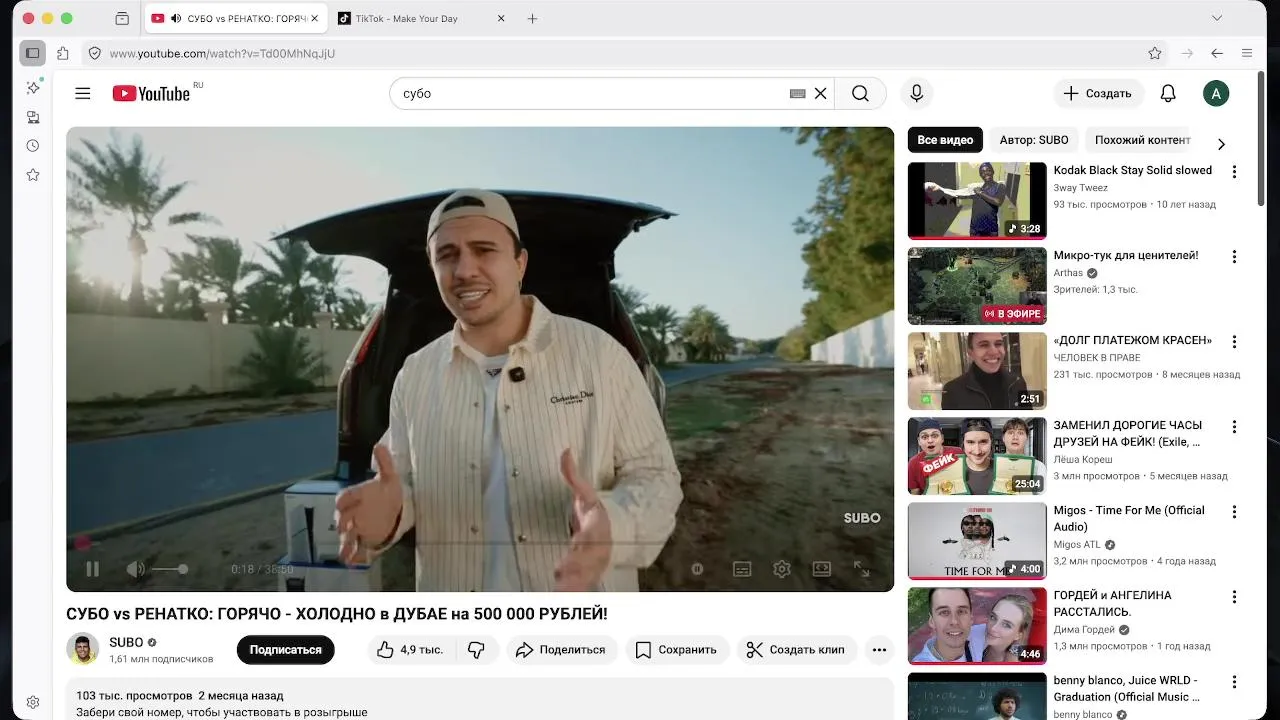Enter fullscreen mode

pyautogui.click(x=861, y=569)
